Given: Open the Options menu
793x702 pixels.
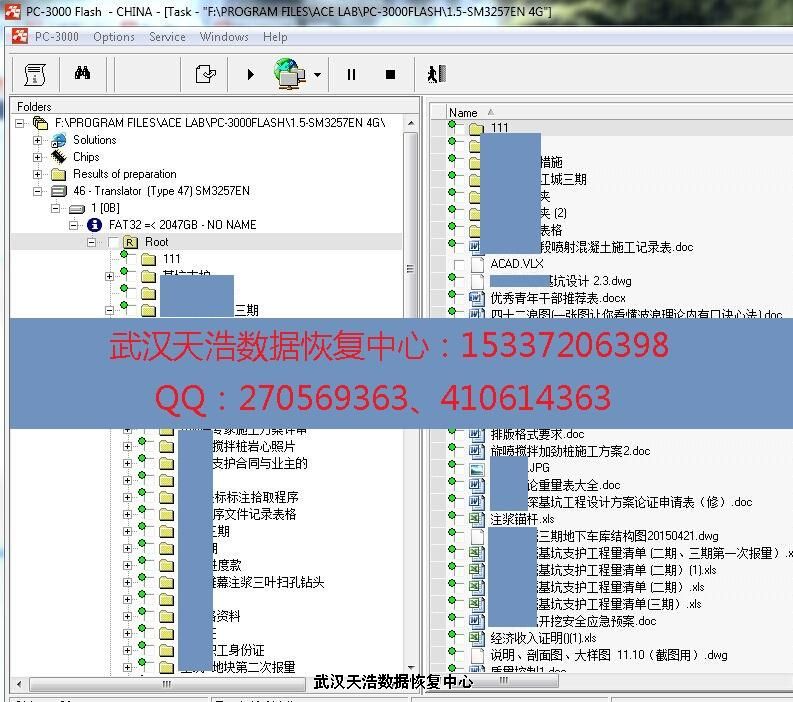Looking at the screenshot, I should point(114,37).
